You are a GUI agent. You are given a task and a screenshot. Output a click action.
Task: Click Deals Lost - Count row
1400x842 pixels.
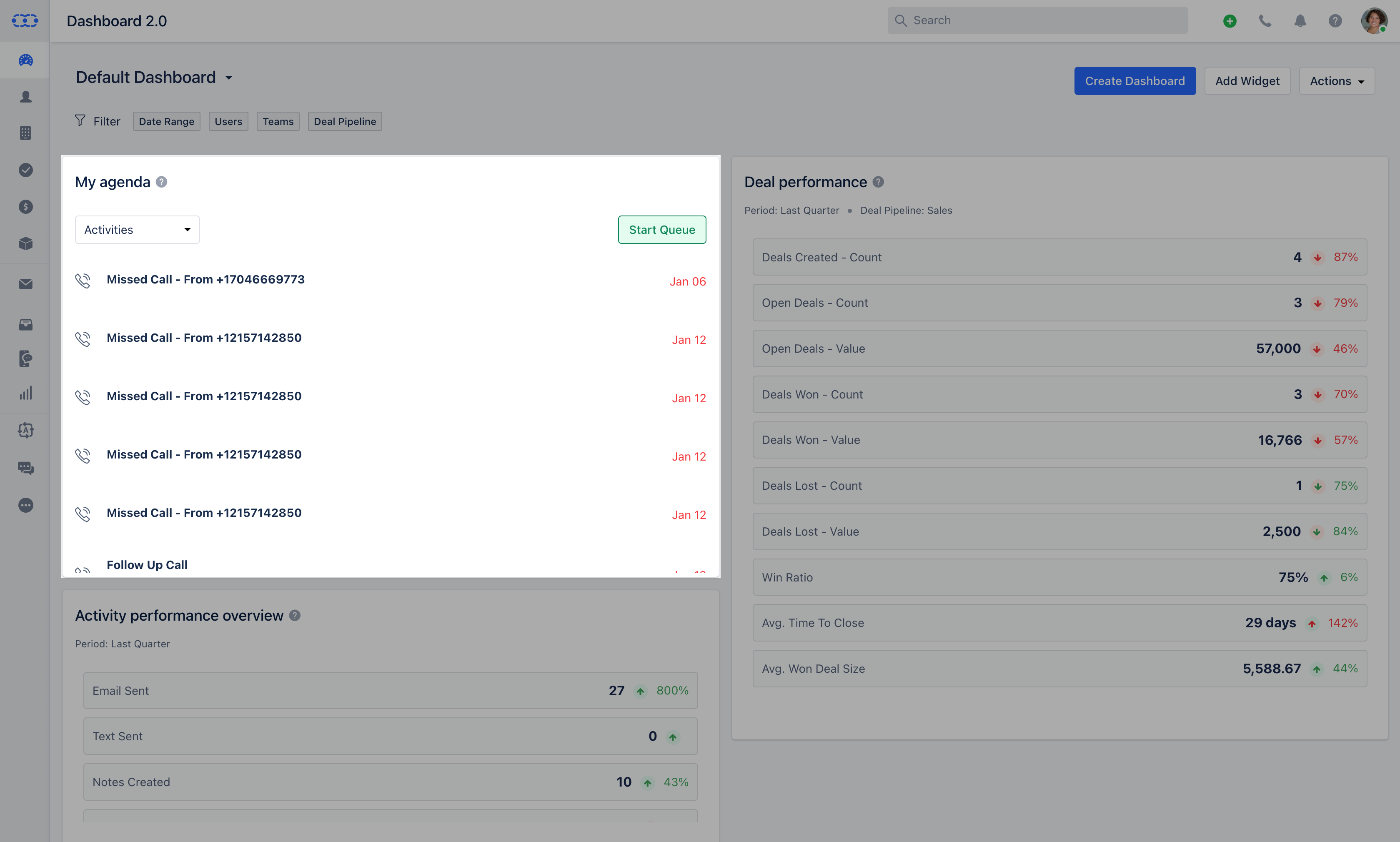(x=1059, y=486)
